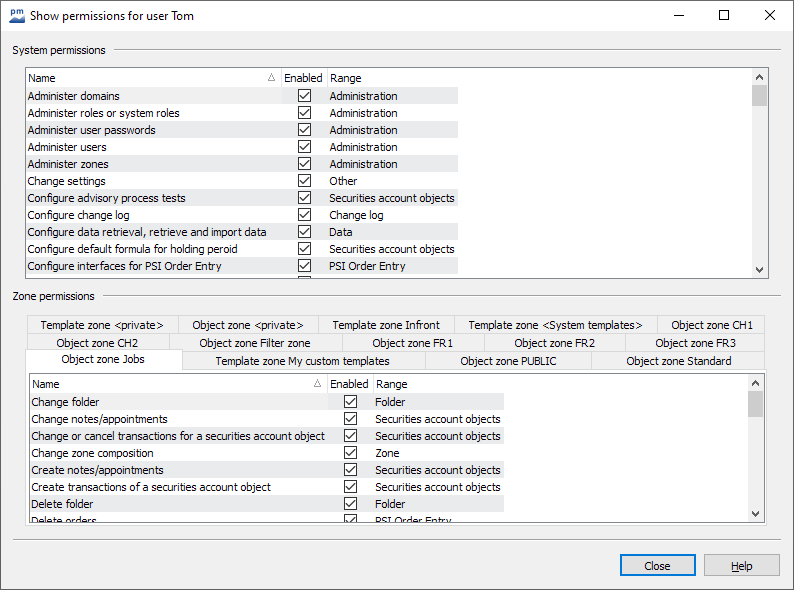Toggle the Administer domains checkbox

(304, 96)
